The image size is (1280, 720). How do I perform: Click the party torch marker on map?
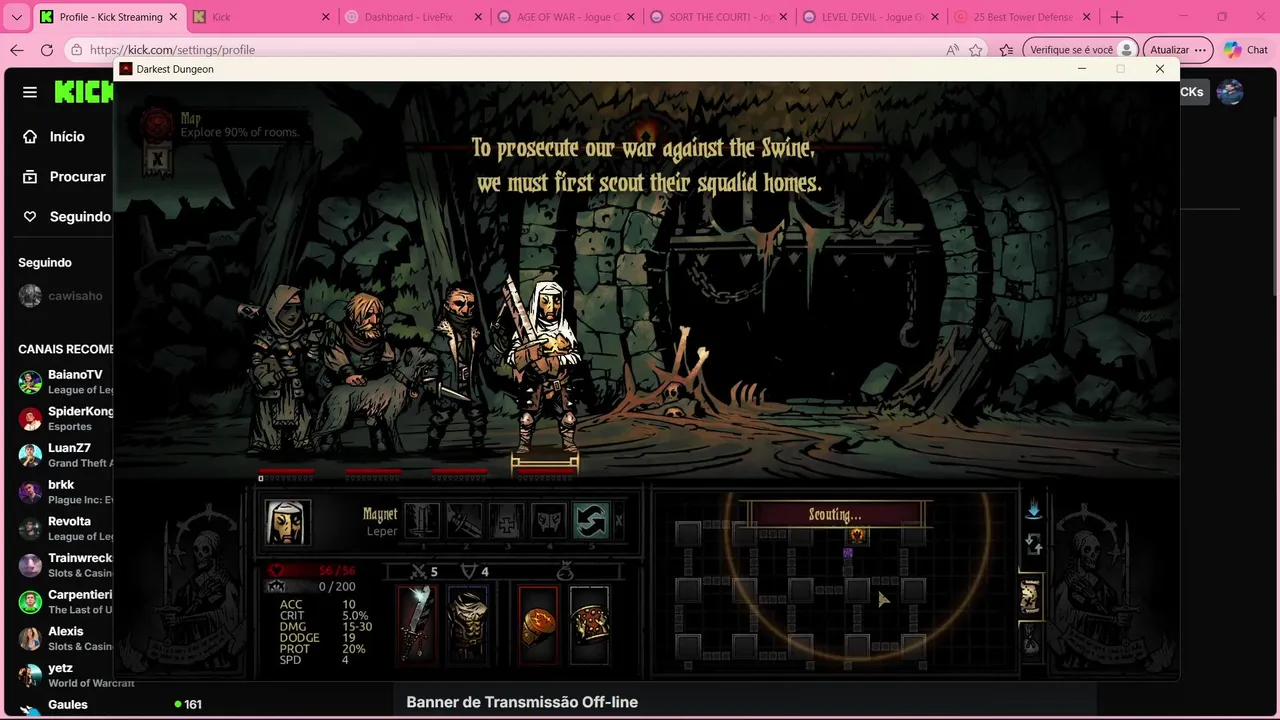[857, 535]
